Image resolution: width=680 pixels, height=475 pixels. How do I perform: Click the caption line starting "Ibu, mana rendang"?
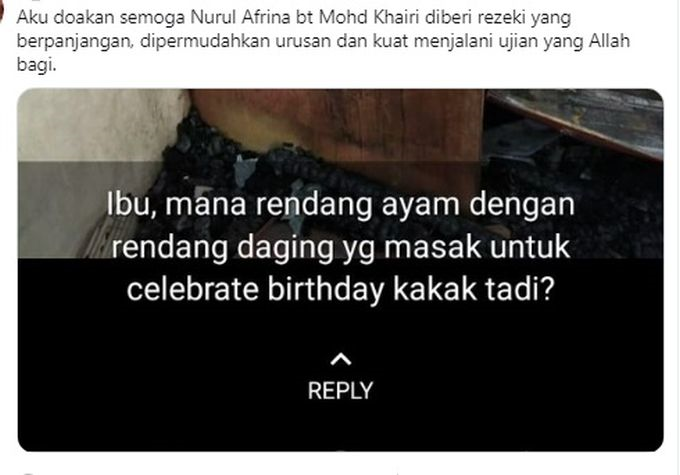[340, 204]
